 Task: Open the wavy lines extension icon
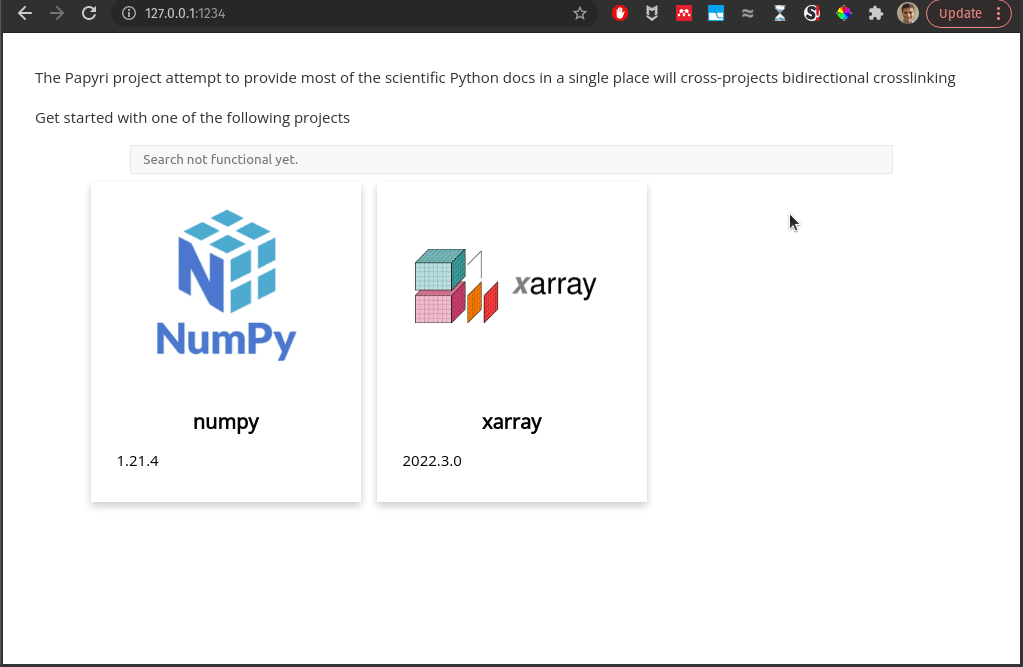[x=748, y=13]
